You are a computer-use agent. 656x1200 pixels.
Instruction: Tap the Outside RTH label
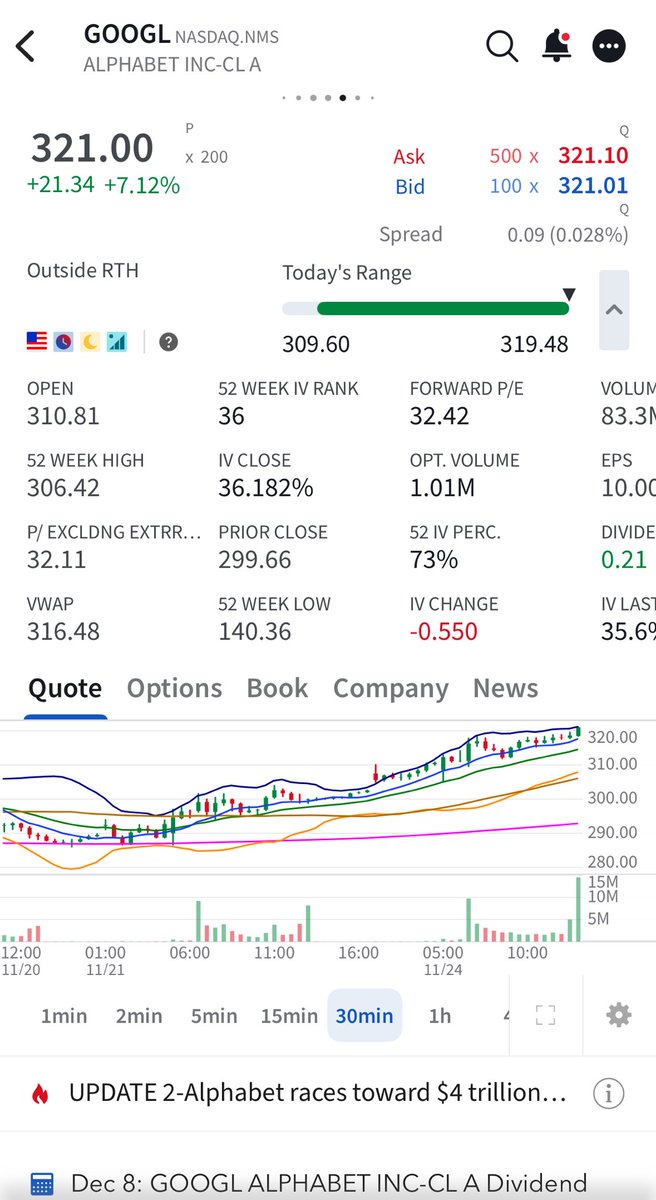point(83,271)
